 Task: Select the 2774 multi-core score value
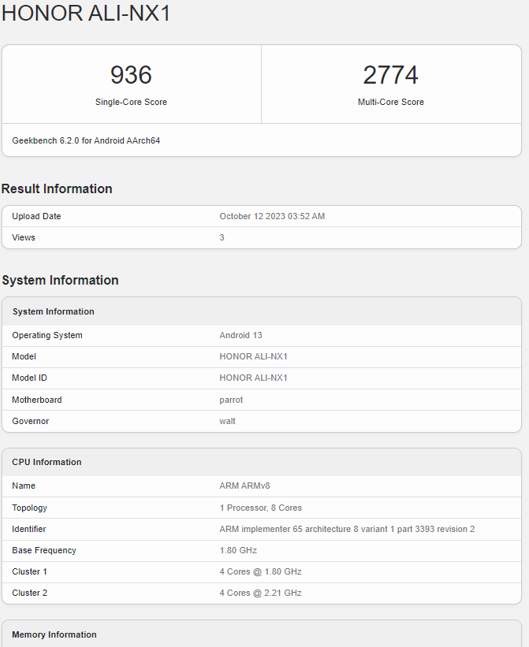tap(391, 75)
